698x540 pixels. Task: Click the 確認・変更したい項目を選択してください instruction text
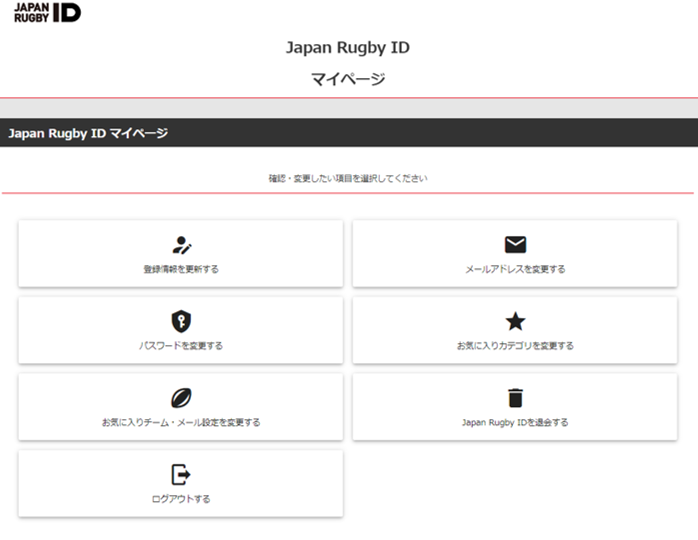tap(348, 179)
